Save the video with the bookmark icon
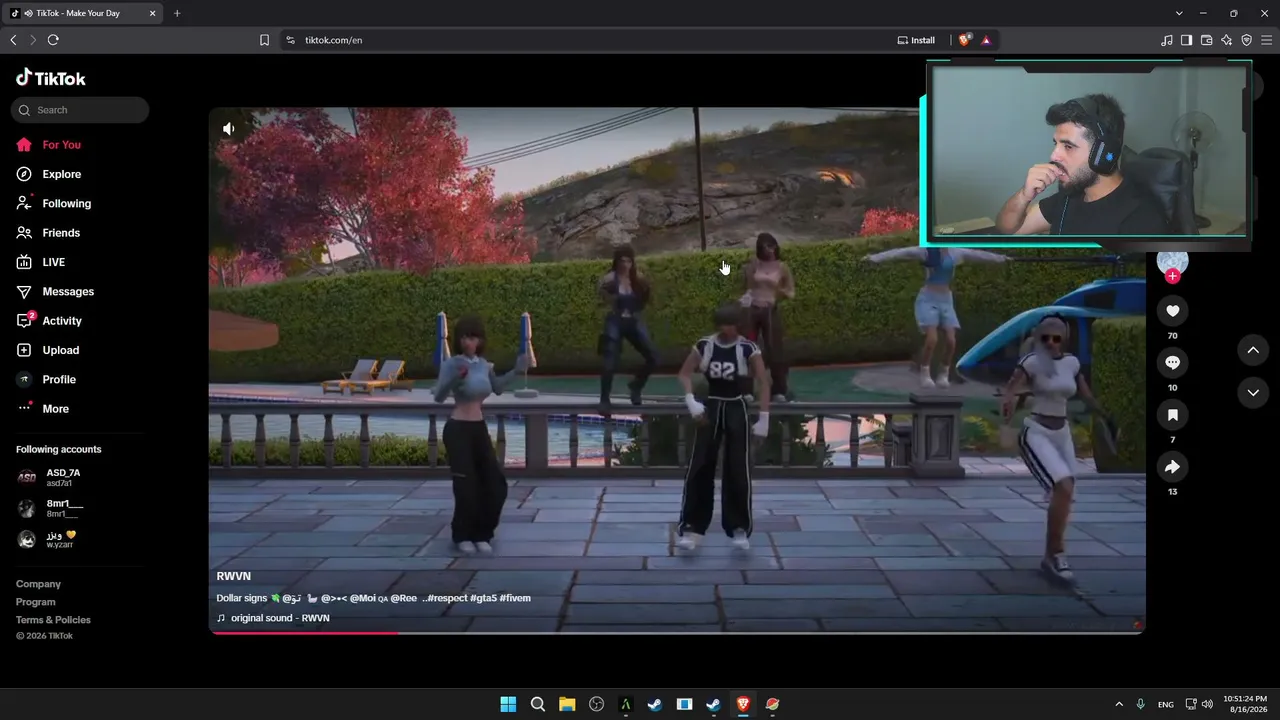The width and height of the screenshot is (1280, 720). (1173, 414)
